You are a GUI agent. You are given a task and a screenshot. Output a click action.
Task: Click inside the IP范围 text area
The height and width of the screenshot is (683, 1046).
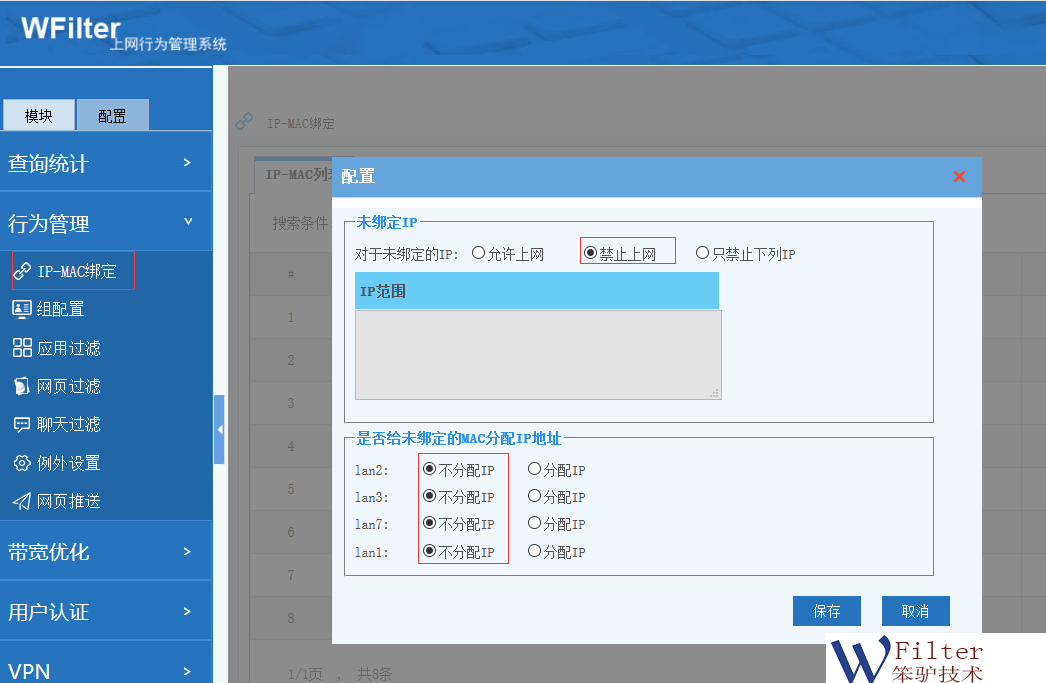point(537,355)
